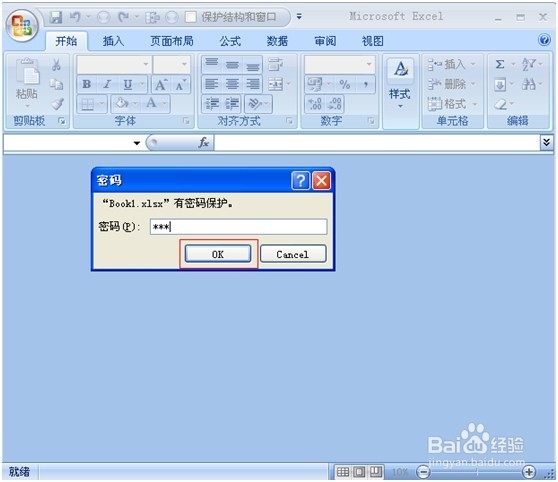Click the Borders icon
The image size is (558, 482).
(x=88, y=104)
